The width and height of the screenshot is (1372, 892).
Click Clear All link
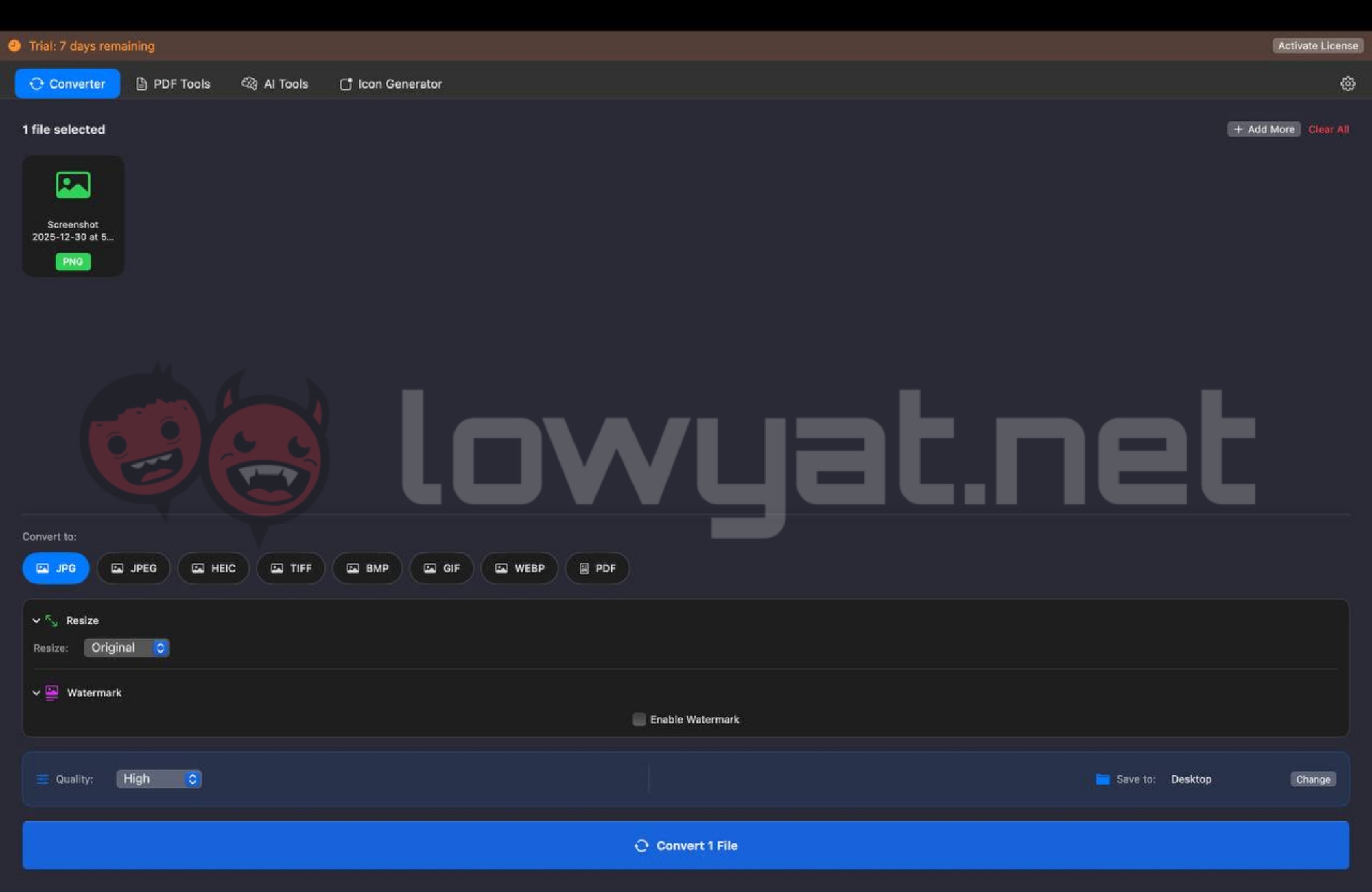click(1328, 129)
